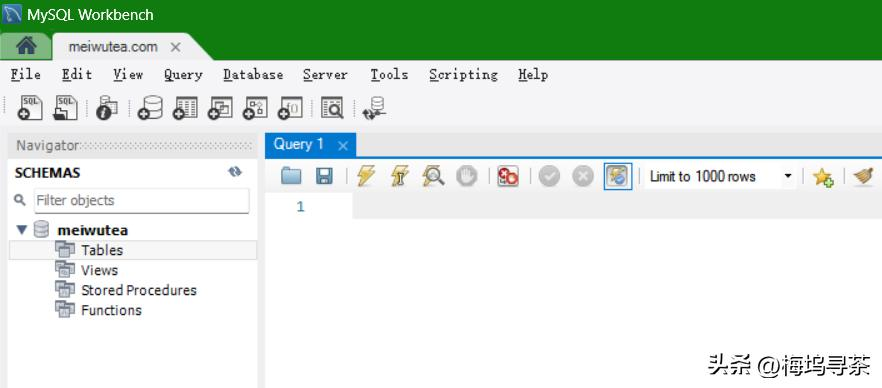Save script floppy disk icon
This screenshot has height=388, width=882.
pos(324,177)
